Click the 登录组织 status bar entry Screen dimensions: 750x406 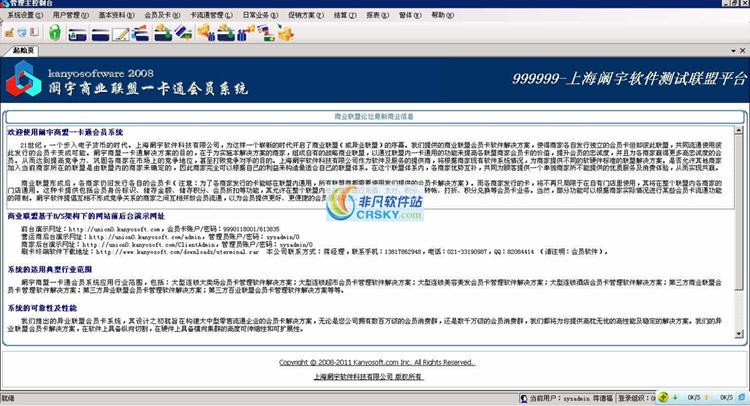636,398
